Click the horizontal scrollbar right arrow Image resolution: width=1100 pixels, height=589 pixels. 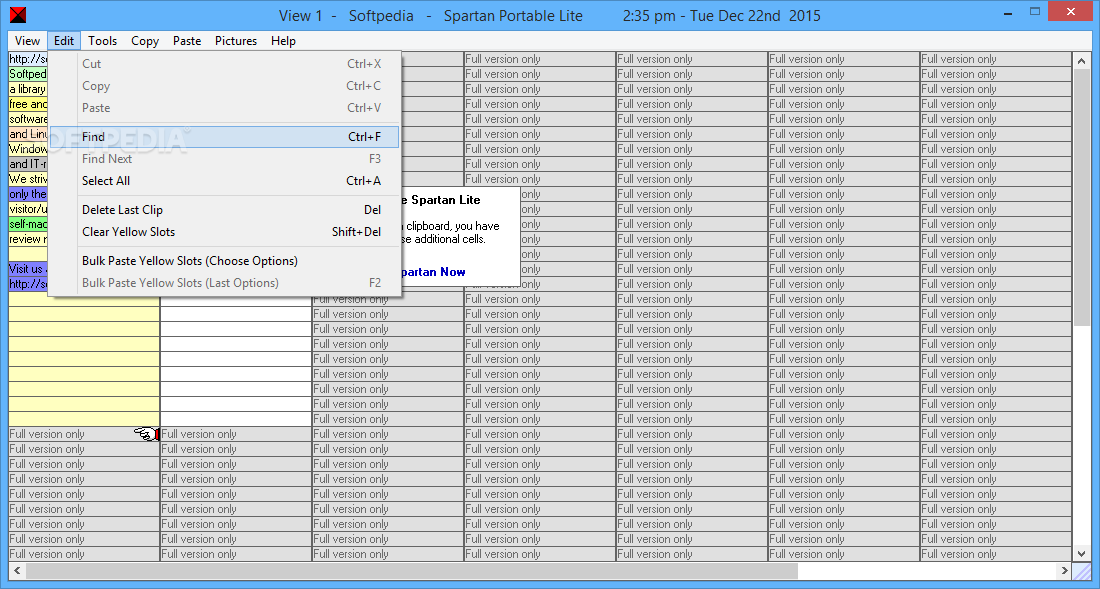[1064, 571]
